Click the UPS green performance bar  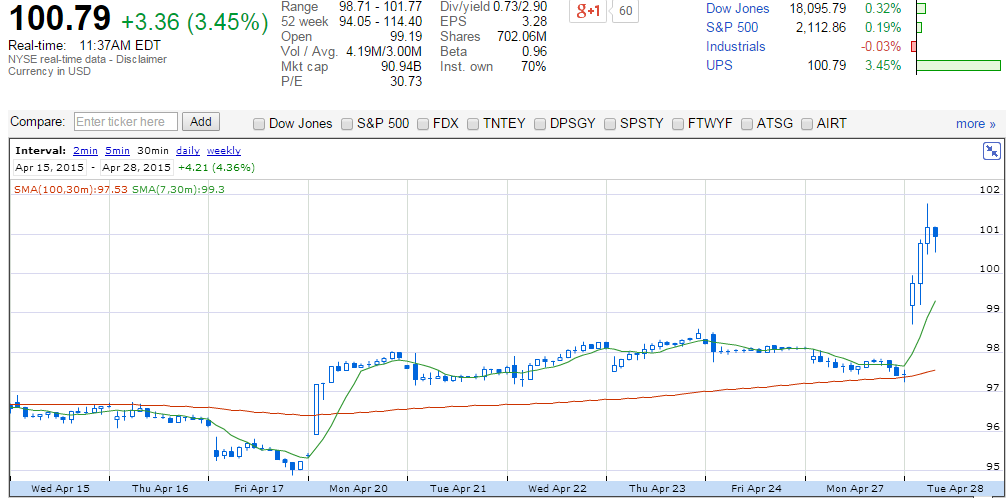[x=958, y=65]
